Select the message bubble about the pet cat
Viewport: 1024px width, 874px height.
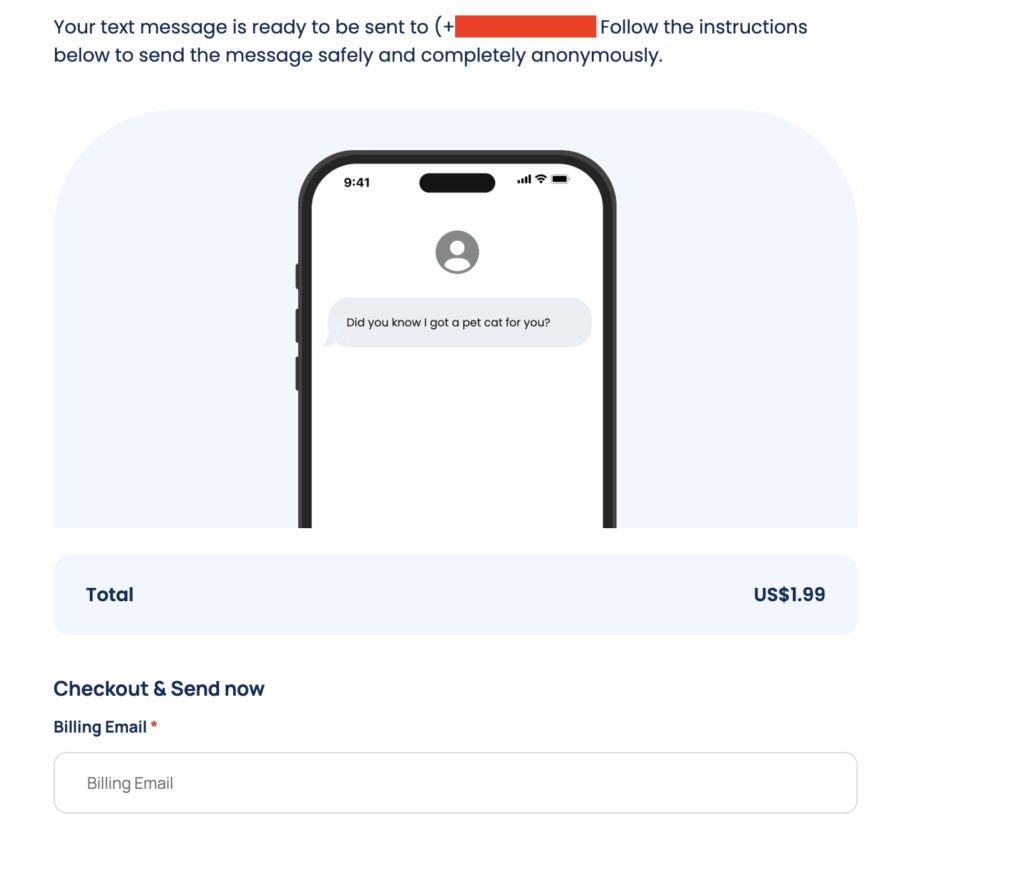click(x=459, y=322)
